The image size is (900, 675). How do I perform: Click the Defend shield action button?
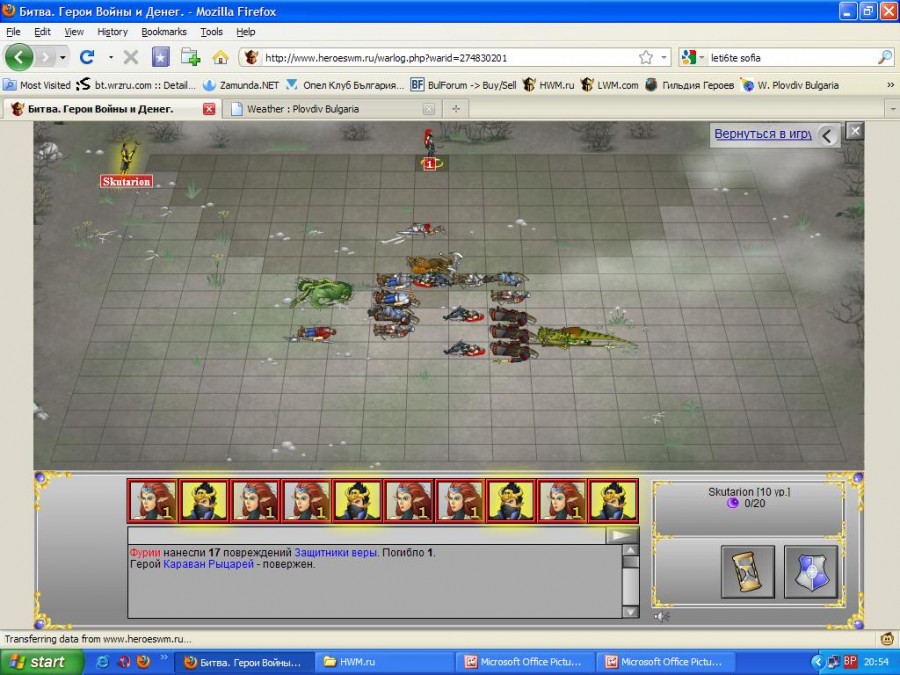pyautogui.click(x=810, y=572)
